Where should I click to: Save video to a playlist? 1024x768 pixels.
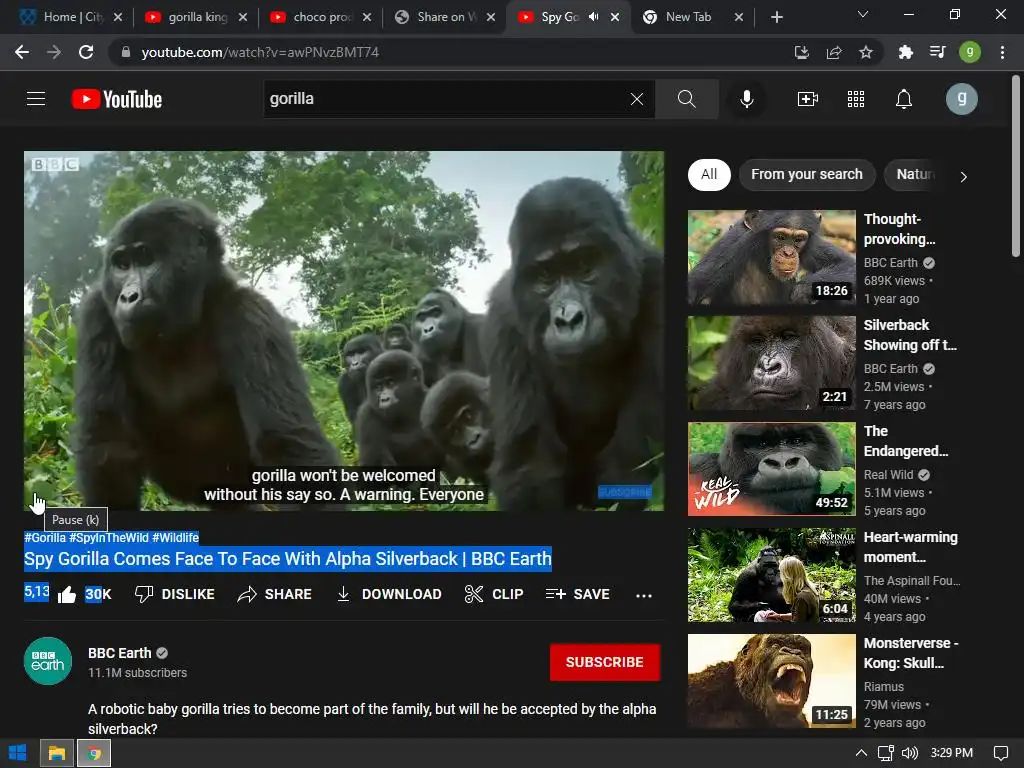click(577, 594)
